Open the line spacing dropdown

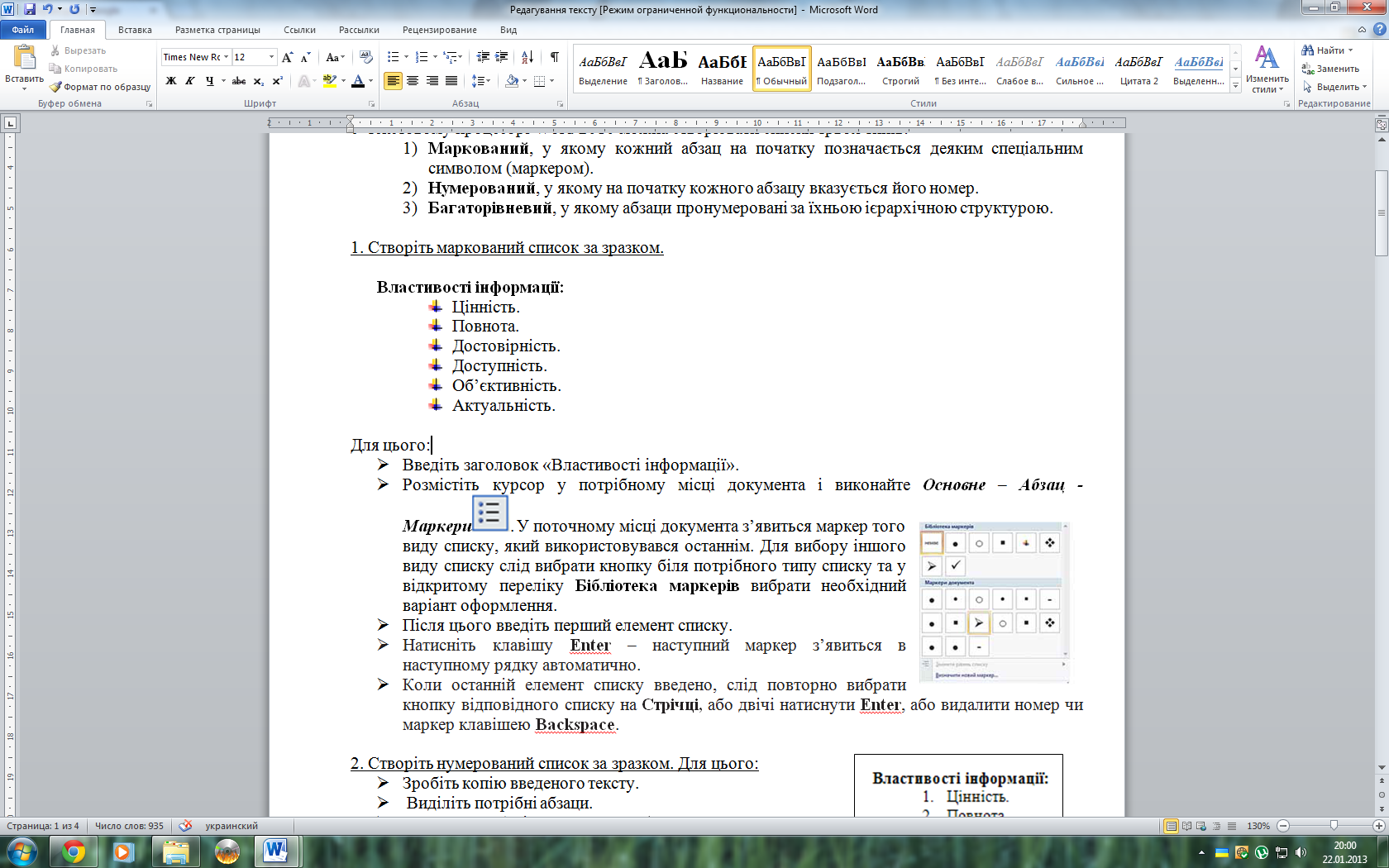(x=481, y=81)
